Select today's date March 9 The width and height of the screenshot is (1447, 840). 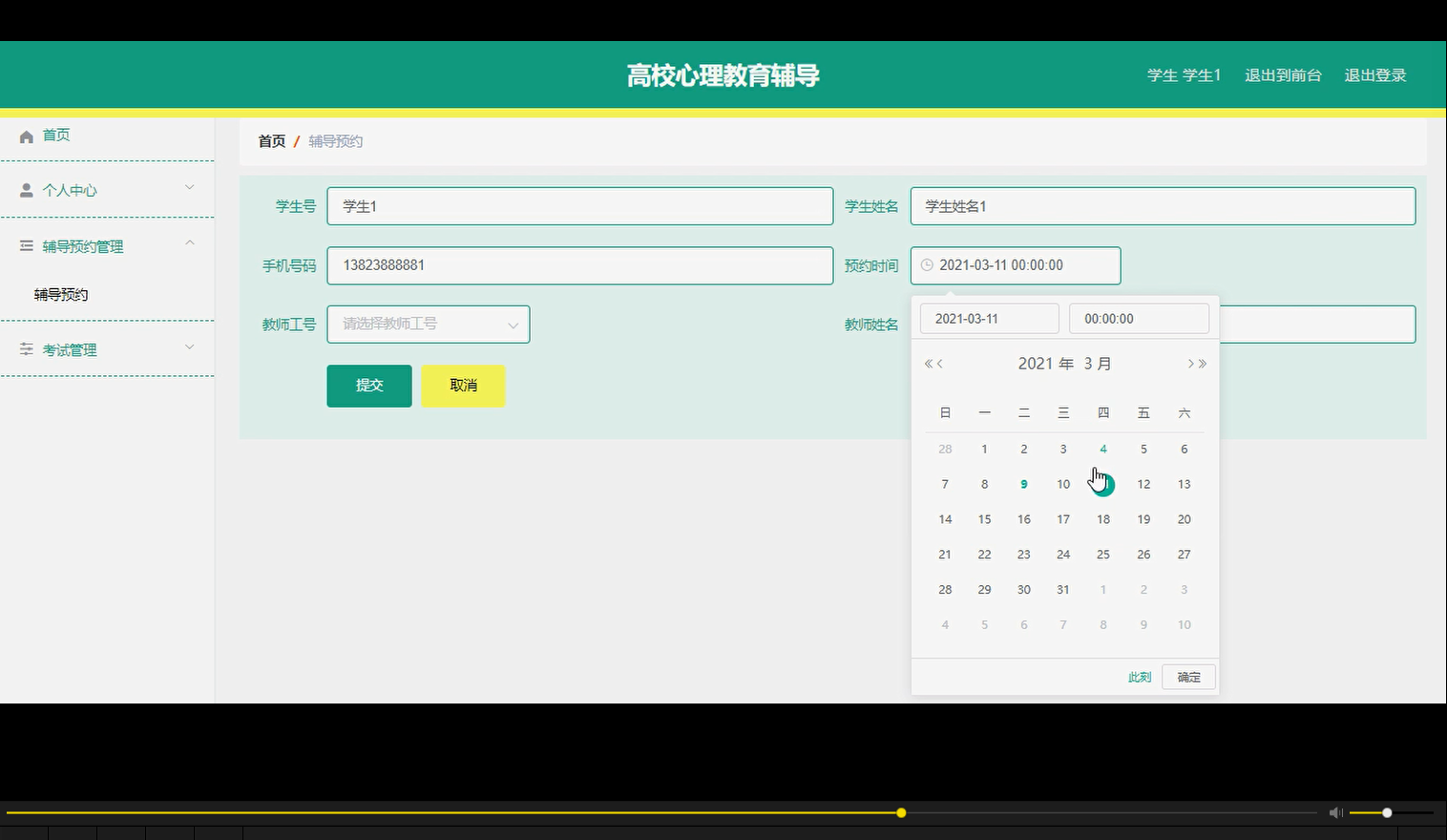click(x=1024, y=484)
